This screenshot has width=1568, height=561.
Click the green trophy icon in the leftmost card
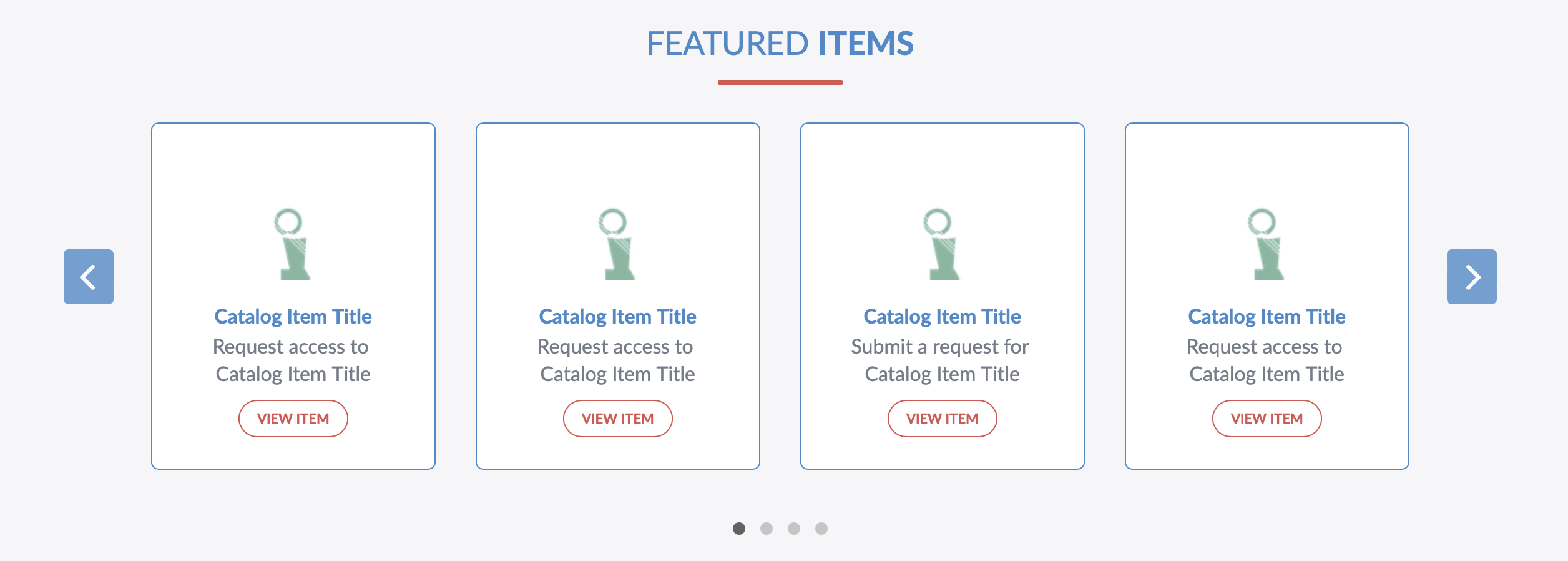click(293, 244)
